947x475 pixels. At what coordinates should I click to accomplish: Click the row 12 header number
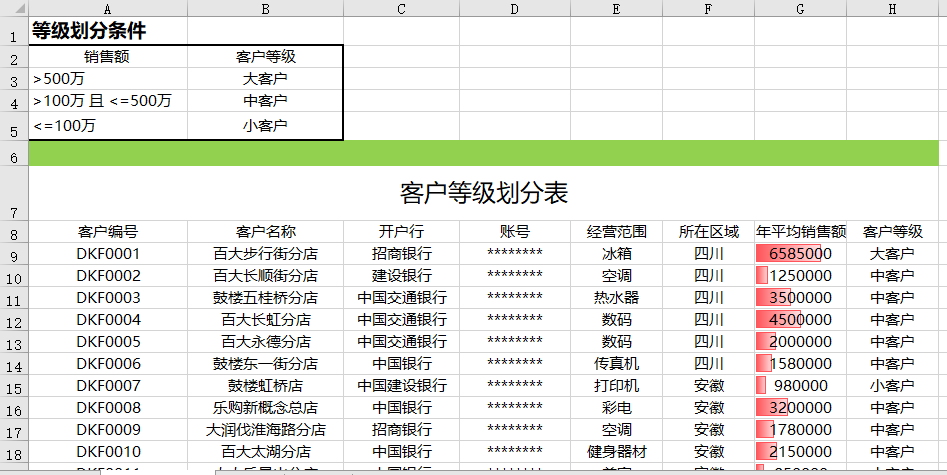pos(14,321)
